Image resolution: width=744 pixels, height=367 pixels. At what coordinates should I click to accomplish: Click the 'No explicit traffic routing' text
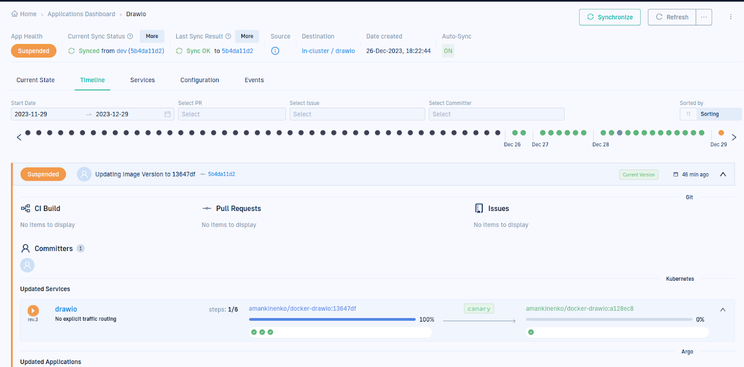(85, 319)
